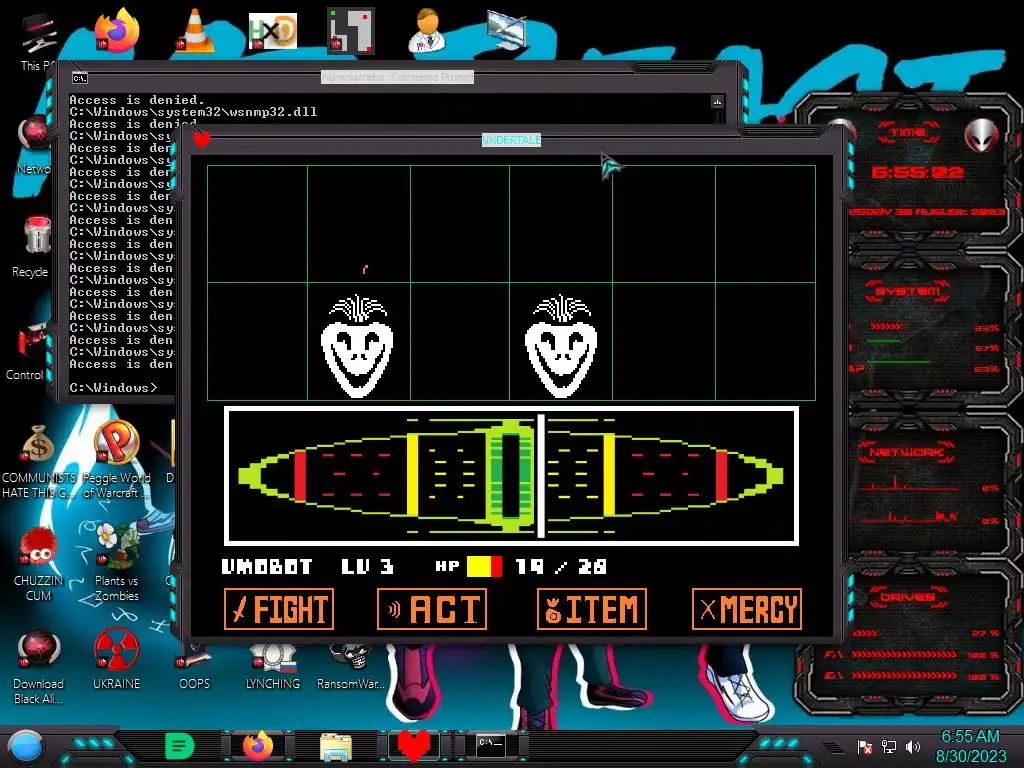Click the alien head icon on gadget
Viewport: 1024px width, 768px height.
[982, 135]
